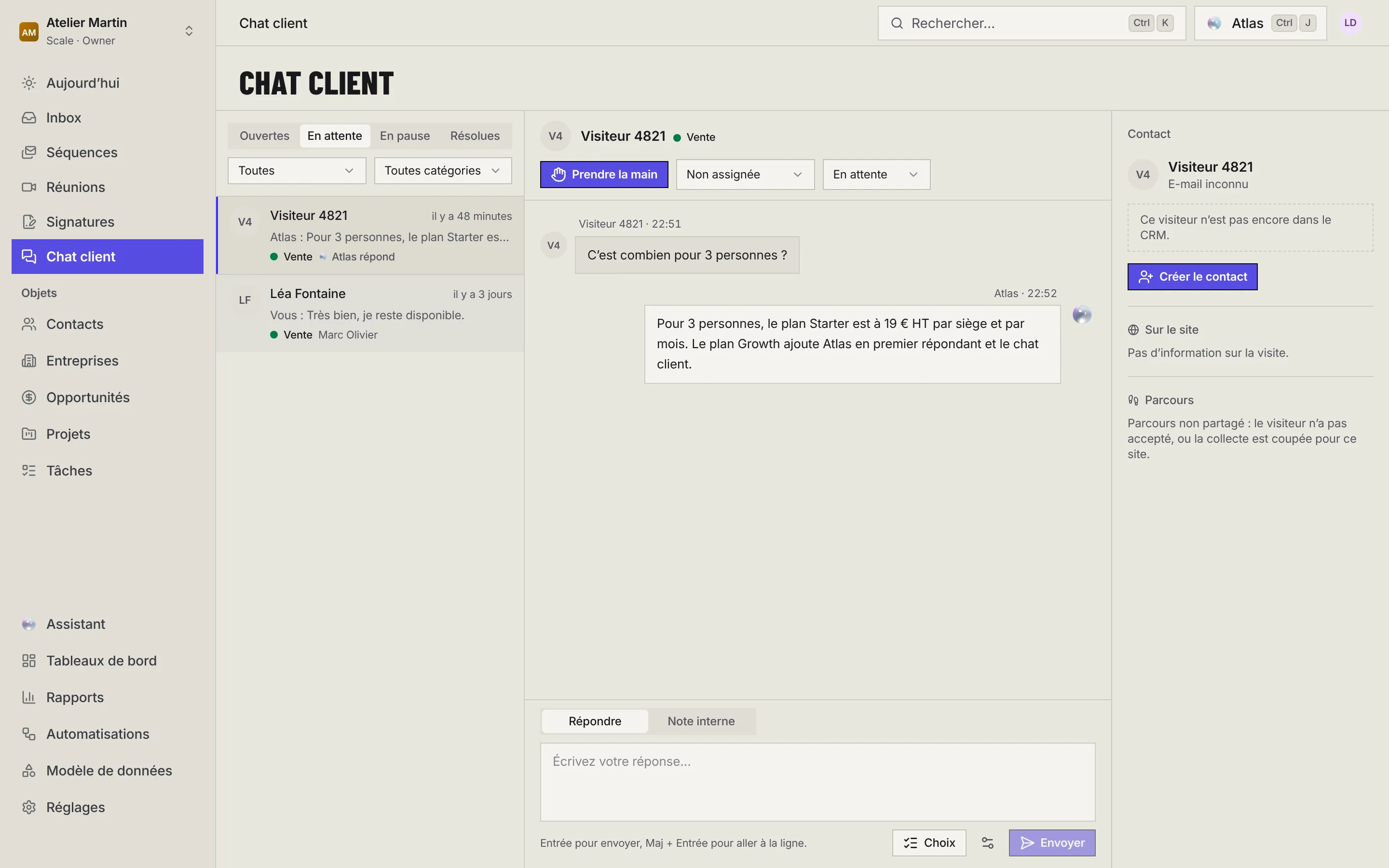
Task: Open the Assistant
Action: click(x=108, y=624)
